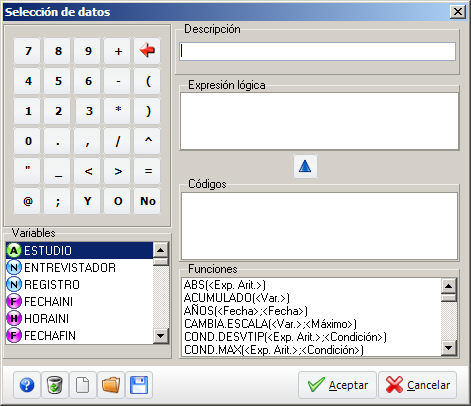
Task: Open the help question mark icon
Action: [x=27, y=385]
